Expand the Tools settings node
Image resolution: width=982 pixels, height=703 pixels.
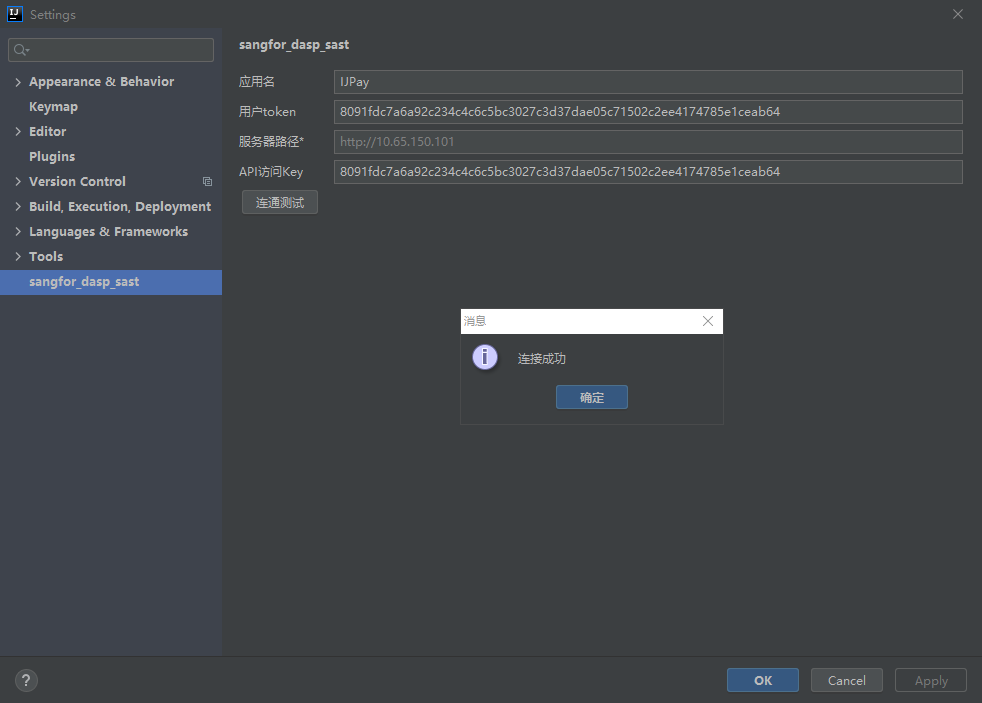(x=18, y=257)
